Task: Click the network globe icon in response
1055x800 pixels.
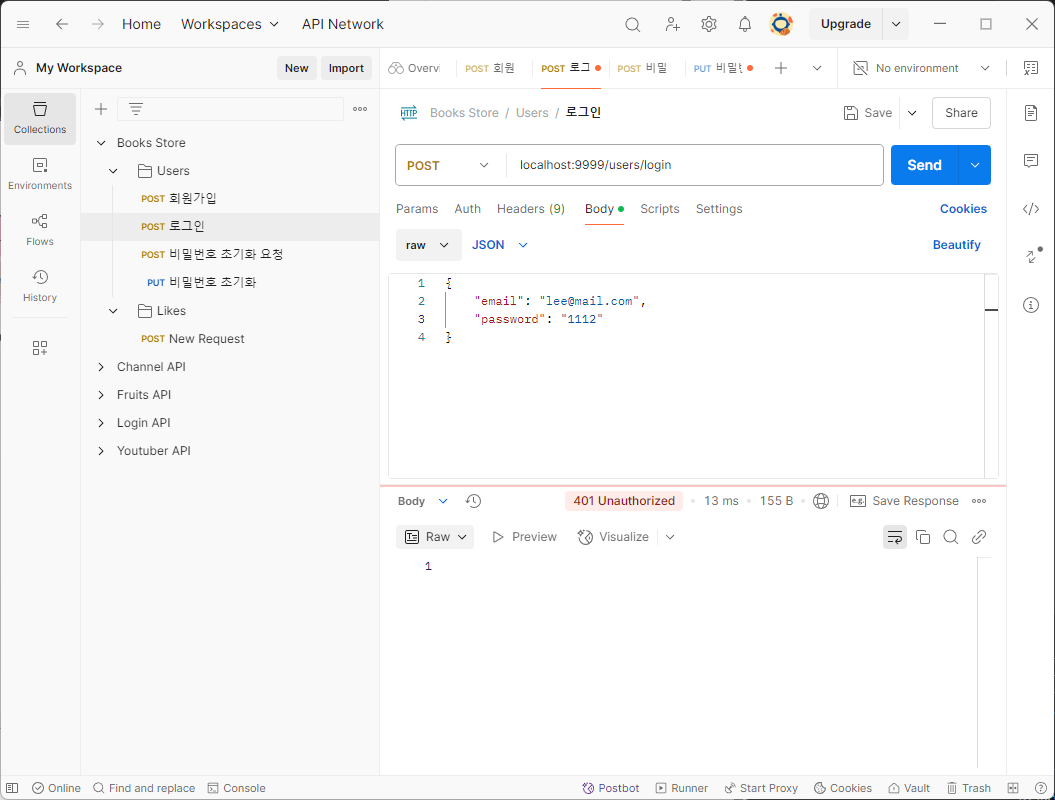Action: [x=821, y=501]
